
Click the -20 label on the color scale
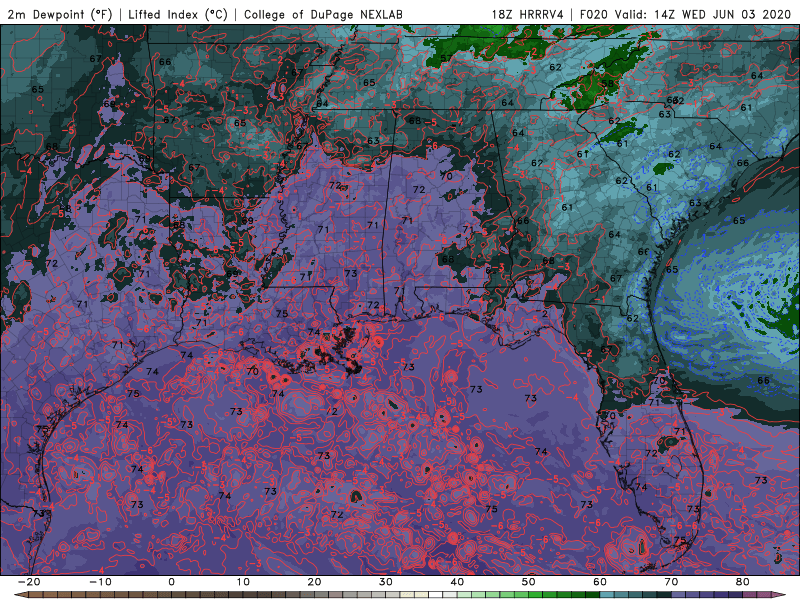29,582
